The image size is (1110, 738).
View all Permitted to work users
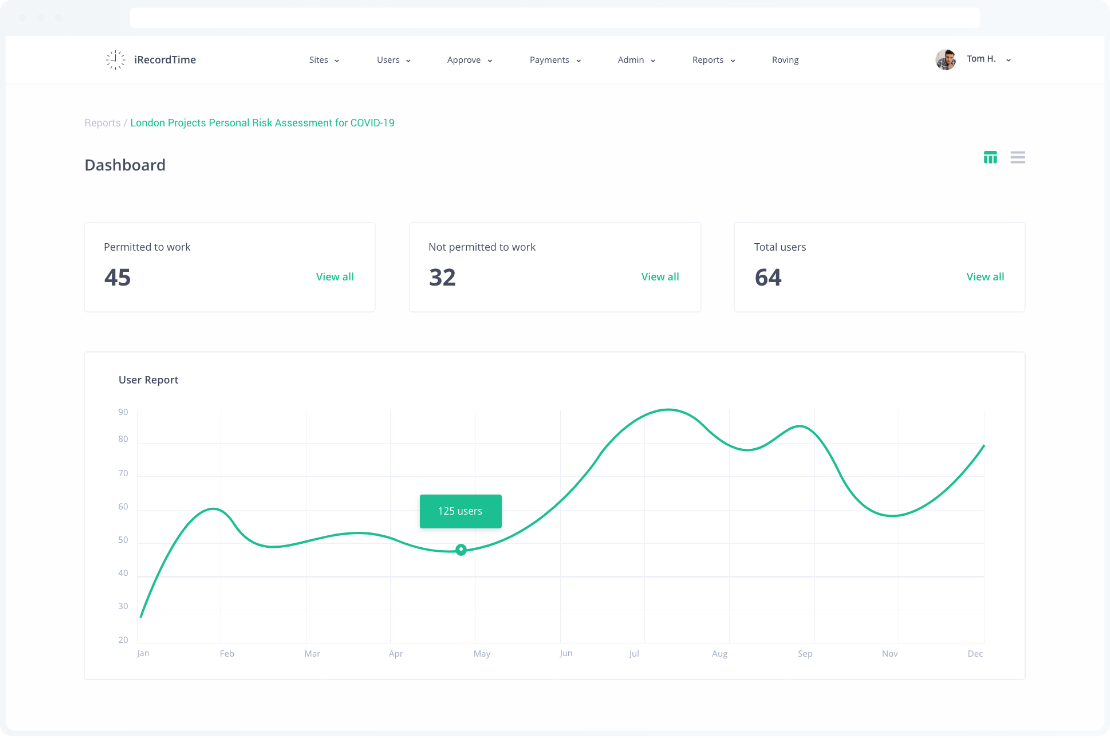click(x=335, y=277)
